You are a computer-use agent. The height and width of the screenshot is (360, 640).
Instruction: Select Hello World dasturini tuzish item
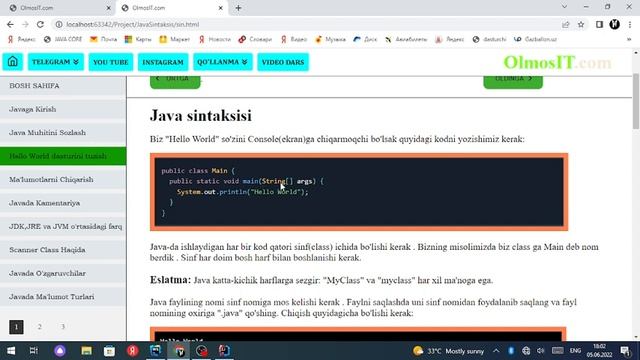(63, 156)
